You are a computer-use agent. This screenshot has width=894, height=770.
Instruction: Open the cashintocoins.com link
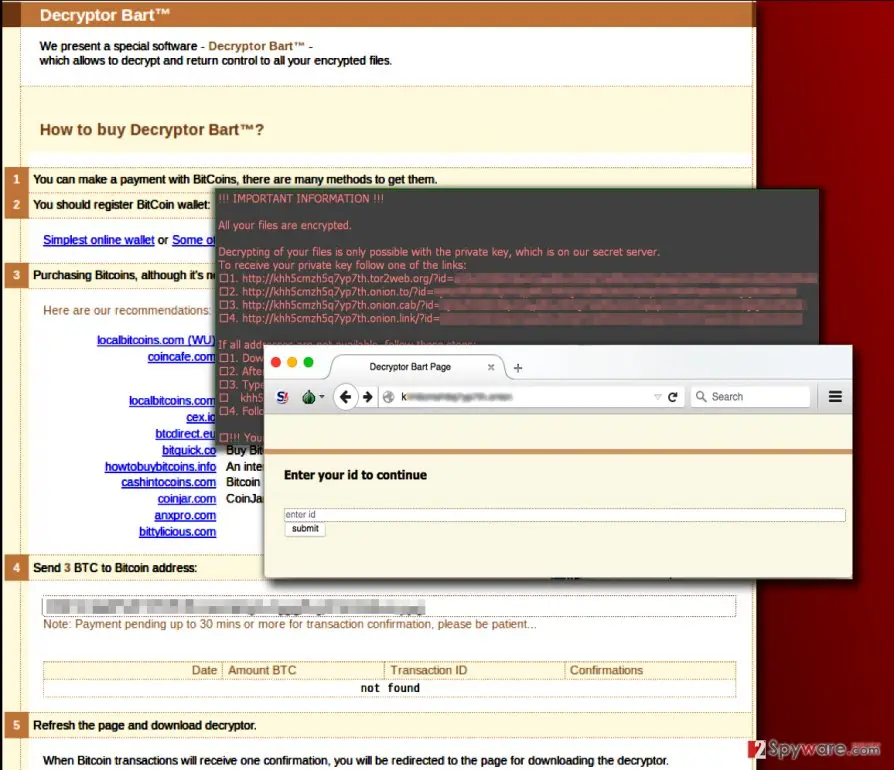[168, 482]
